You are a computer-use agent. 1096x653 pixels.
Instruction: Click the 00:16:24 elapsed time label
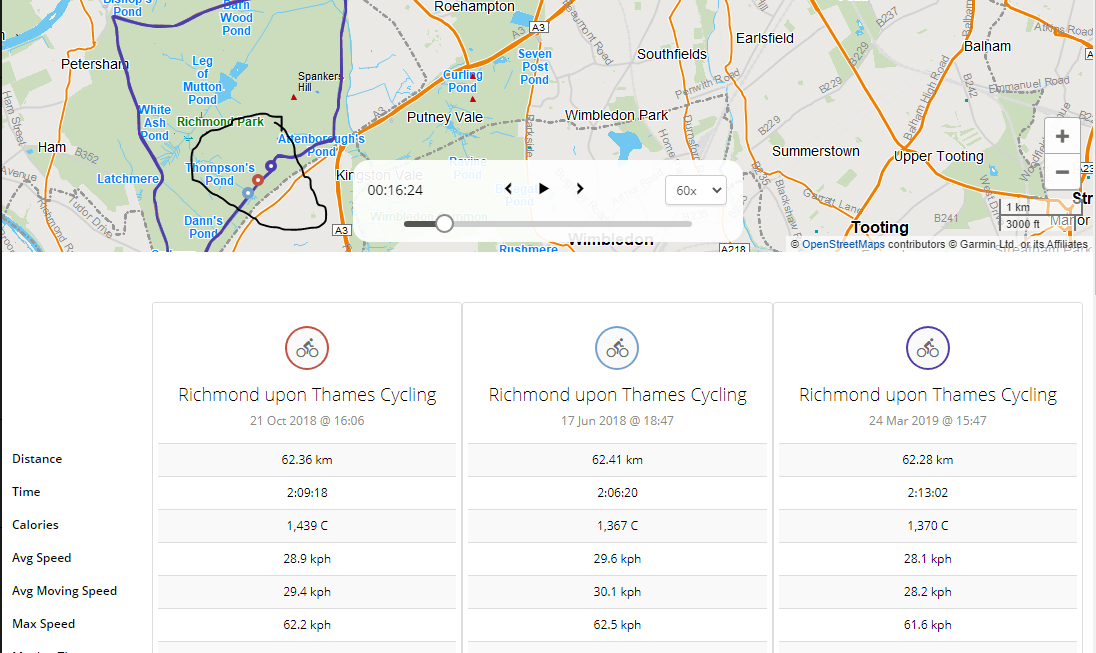tap(395, 190)
